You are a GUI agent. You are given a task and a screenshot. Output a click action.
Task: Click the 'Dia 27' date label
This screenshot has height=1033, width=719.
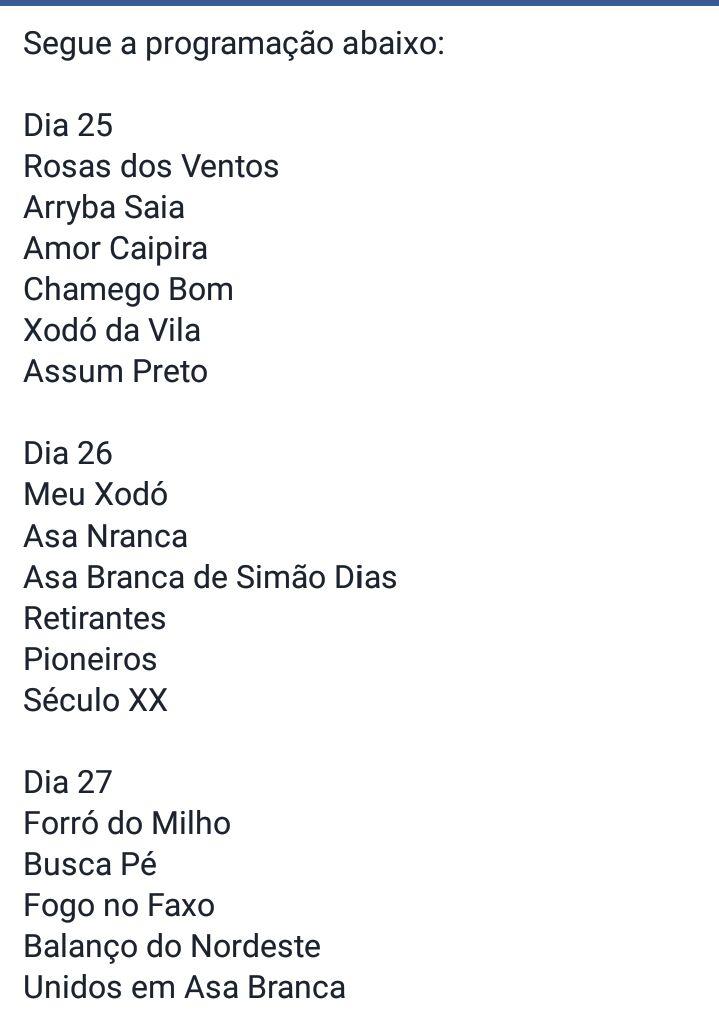click(68, 782)
